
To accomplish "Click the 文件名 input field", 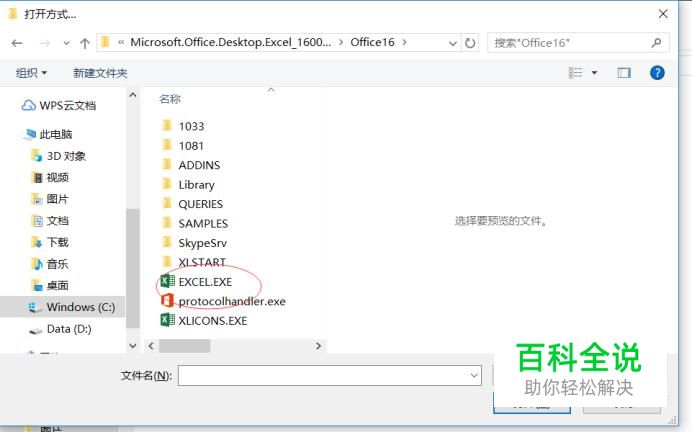I will 330,376.
